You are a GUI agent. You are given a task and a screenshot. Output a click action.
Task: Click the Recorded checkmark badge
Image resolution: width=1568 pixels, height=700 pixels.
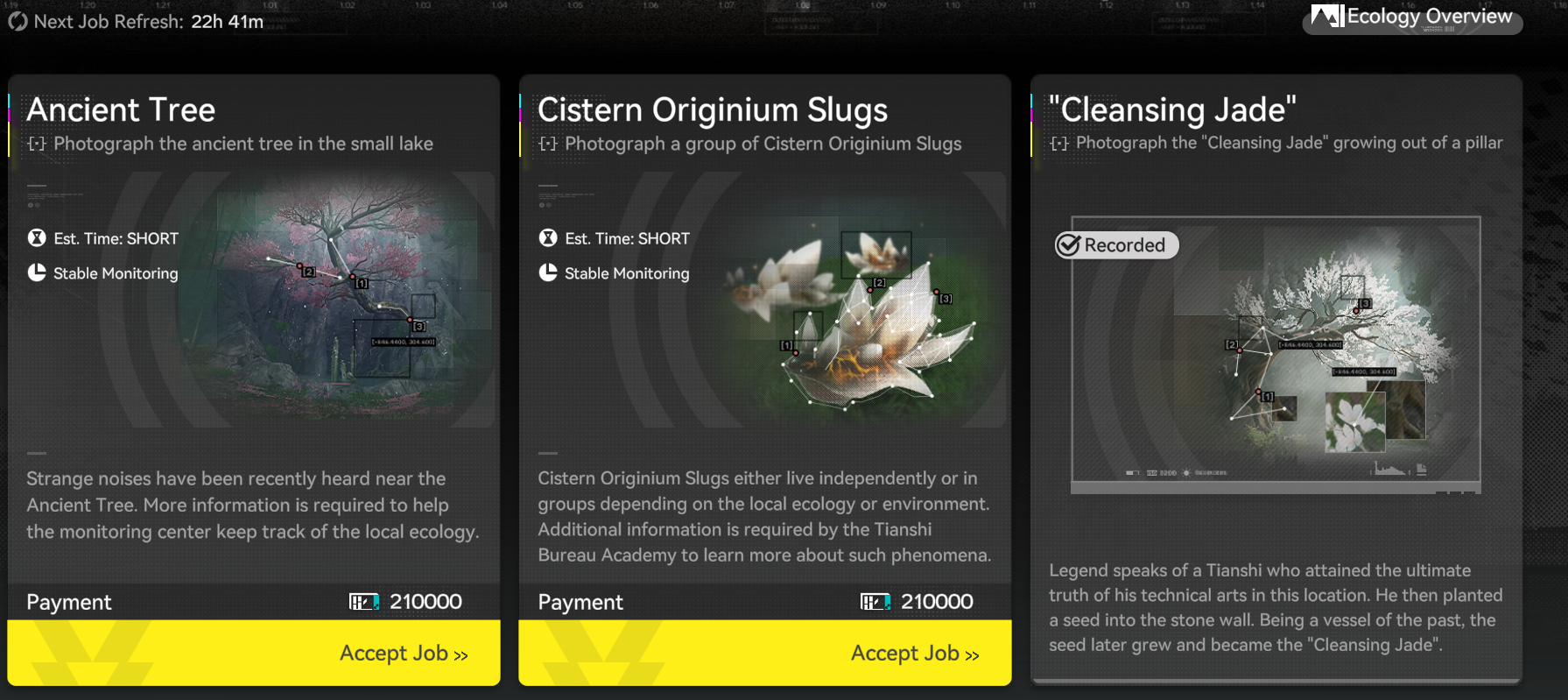click(1117, 245)
